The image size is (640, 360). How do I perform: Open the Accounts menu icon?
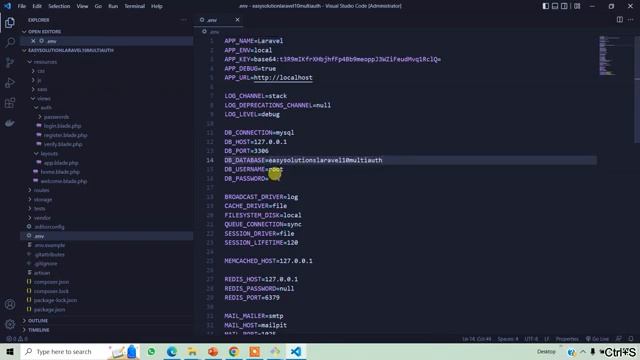click(x=10, y=304)
